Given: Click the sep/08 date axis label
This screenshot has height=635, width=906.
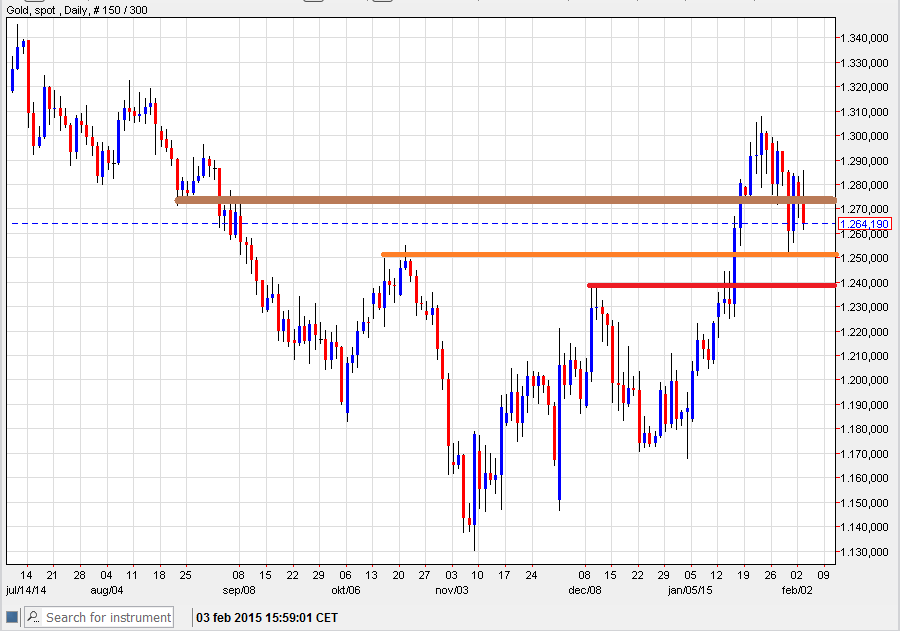Looking at the screenshot, I should coord(239,590).
